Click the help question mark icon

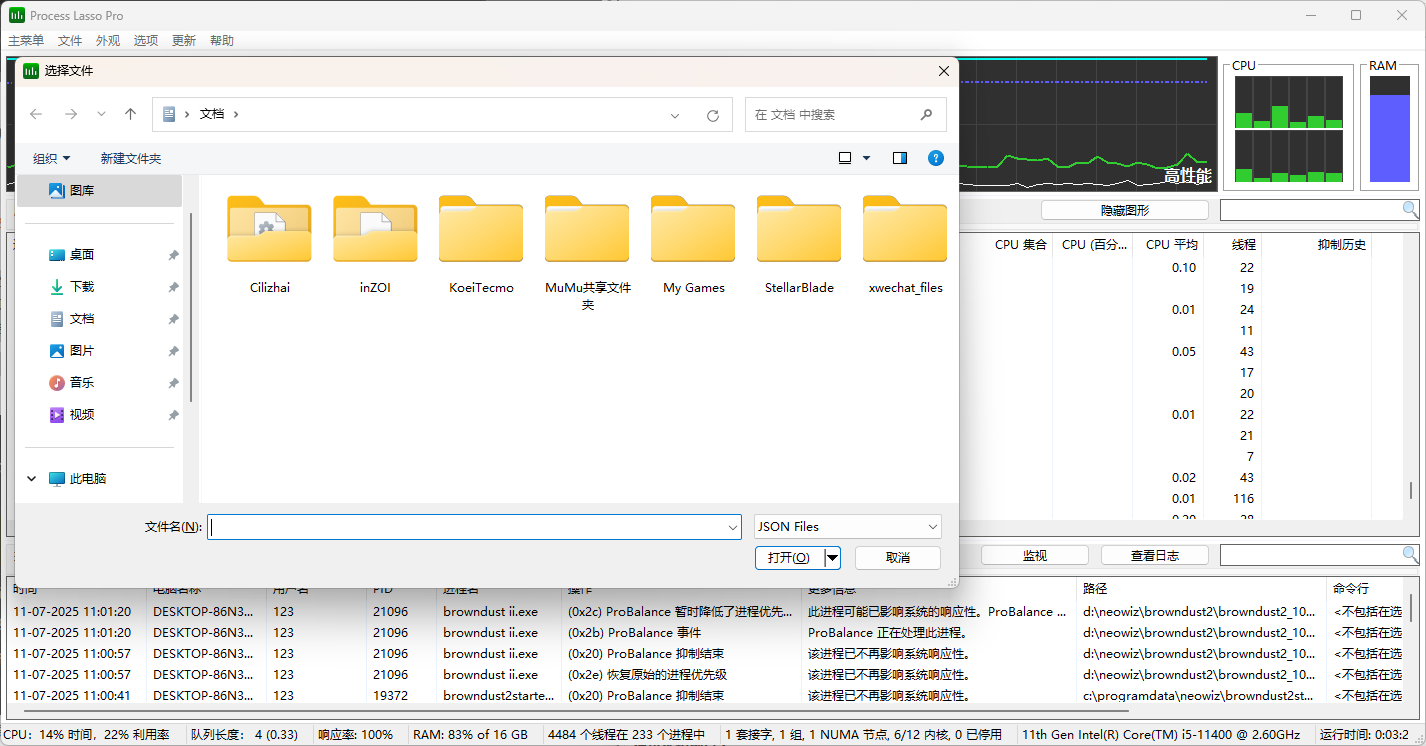coord(935,158)
